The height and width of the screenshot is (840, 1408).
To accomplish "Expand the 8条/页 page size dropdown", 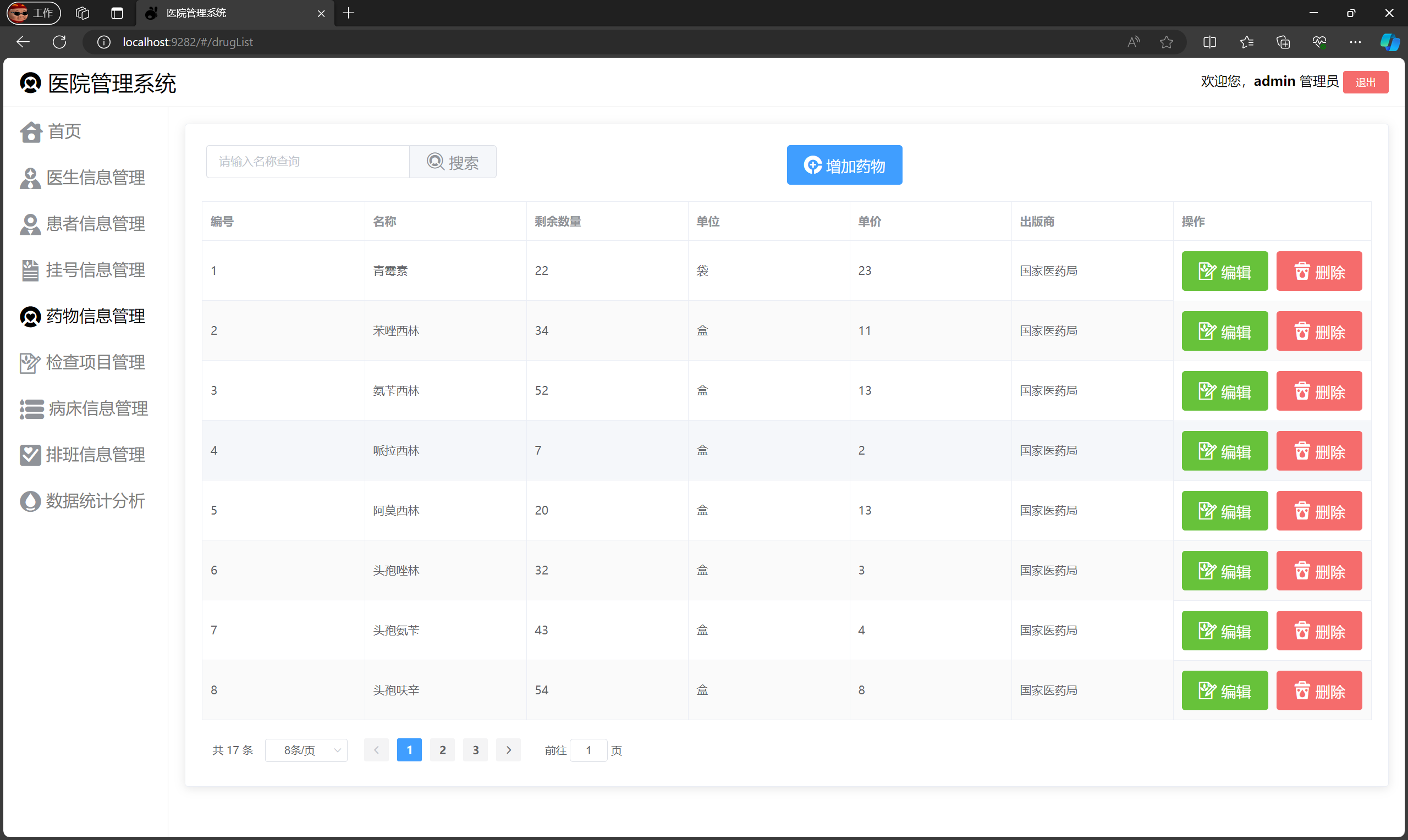I will tap(306, 750).
